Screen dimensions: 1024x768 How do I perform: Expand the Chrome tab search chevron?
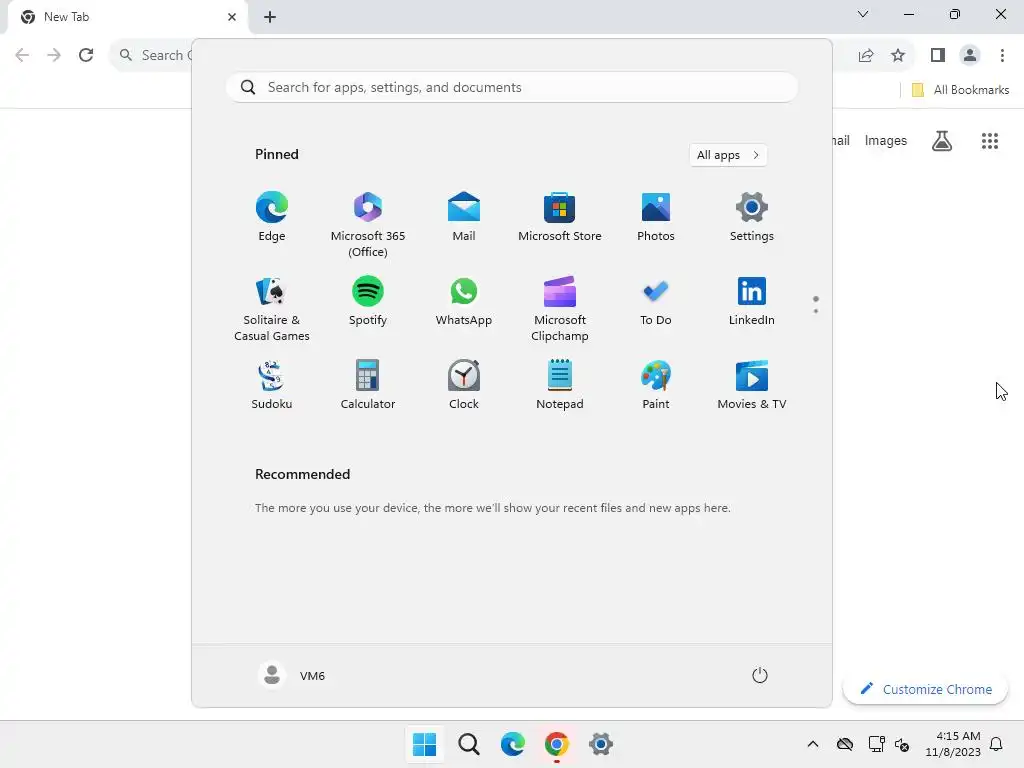pyautogui.click(x=863, y=14)
